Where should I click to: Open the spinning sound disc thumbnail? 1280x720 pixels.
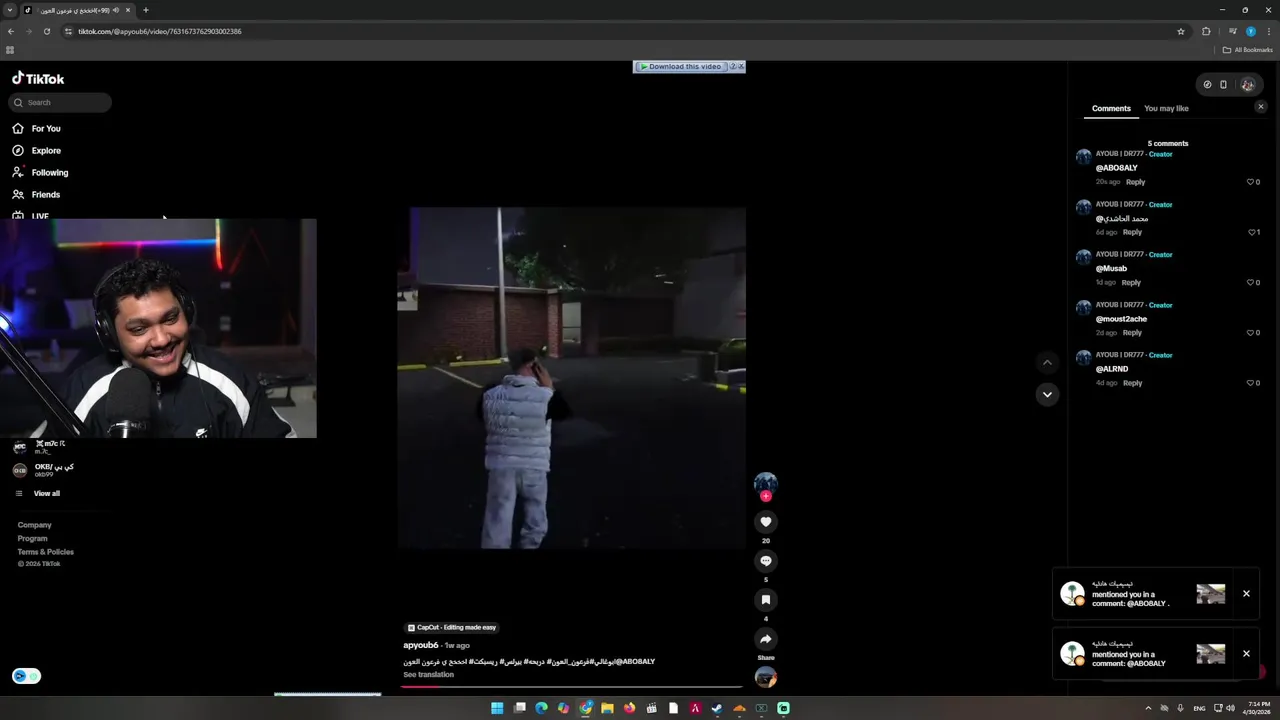click(x=766, y=678)
